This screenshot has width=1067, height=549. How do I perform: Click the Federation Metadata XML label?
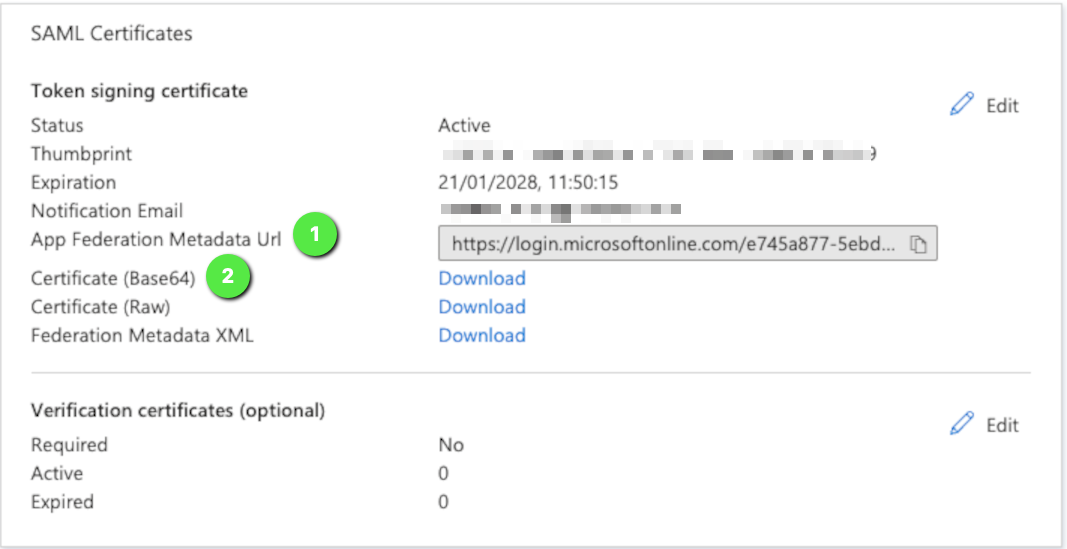pyautogui.click(x=142, y=335)
